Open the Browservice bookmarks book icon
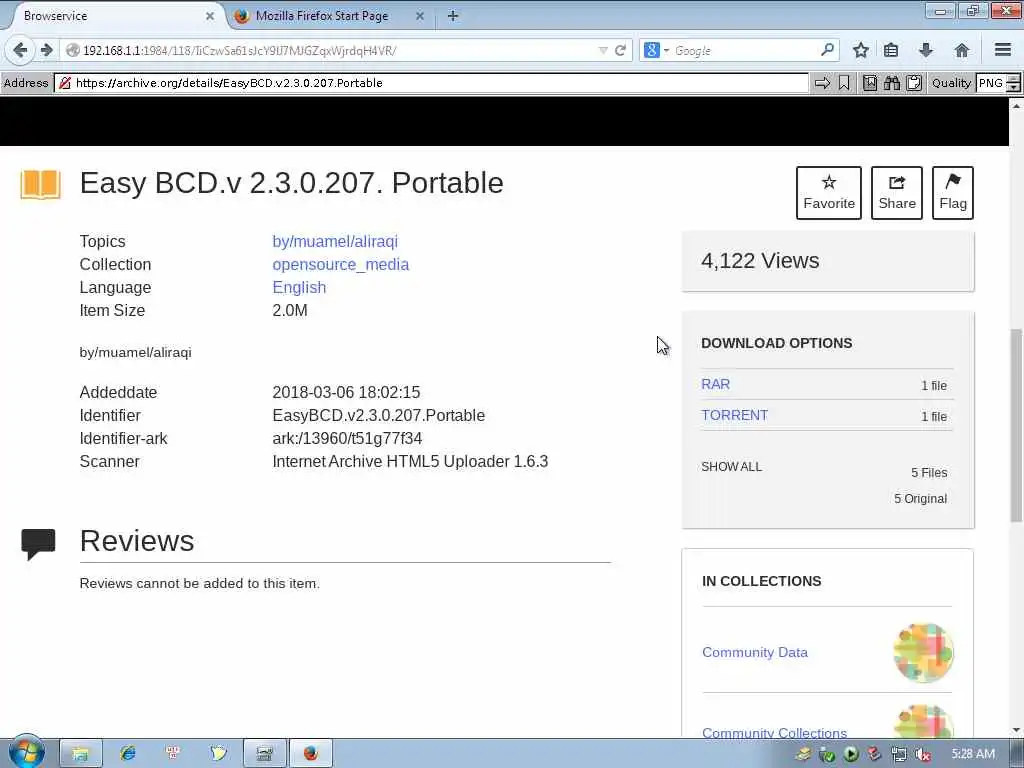Screen dimensions: 1024x768 click(x=870, y=83)
